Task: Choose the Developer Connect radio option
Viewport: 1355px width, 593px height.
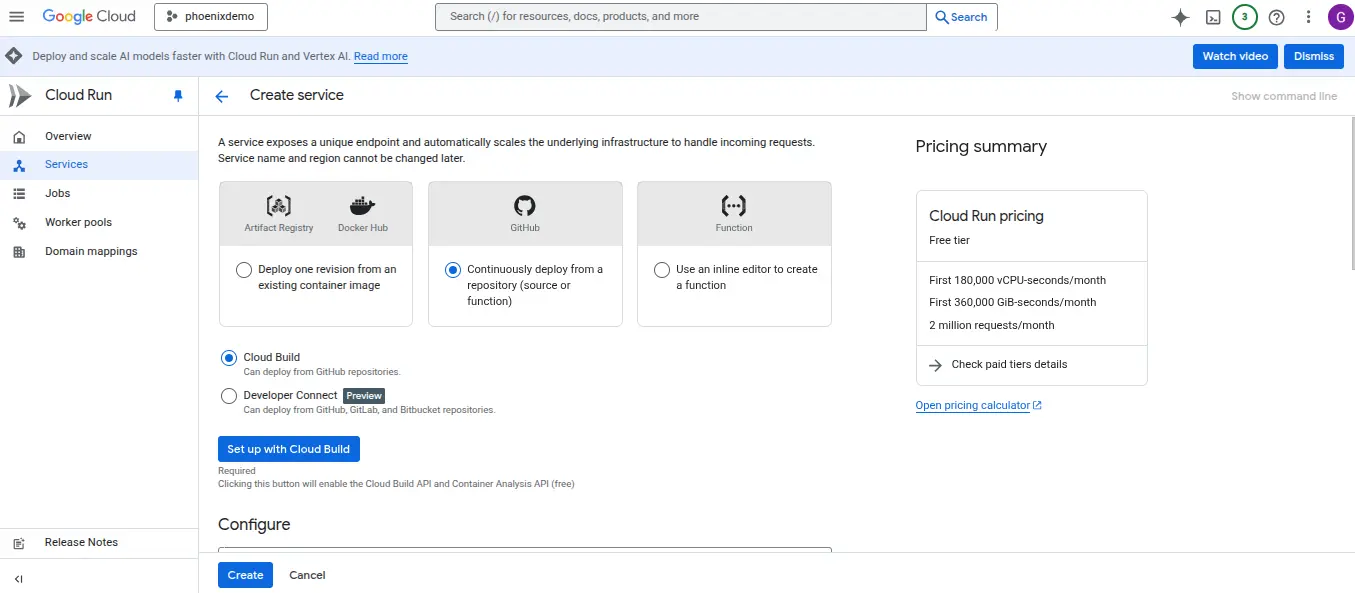Action: [x=229, y=396]
